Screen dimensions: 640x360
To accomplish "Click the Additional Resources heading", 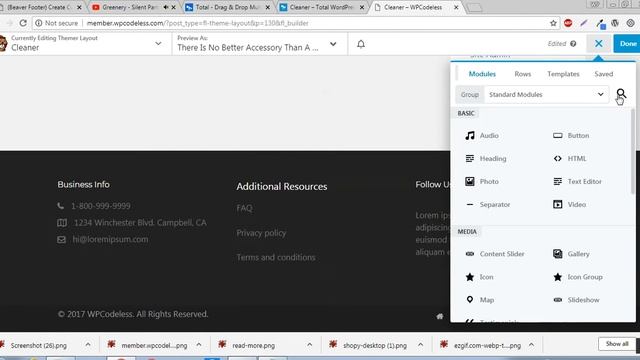I will pos(282,187).
